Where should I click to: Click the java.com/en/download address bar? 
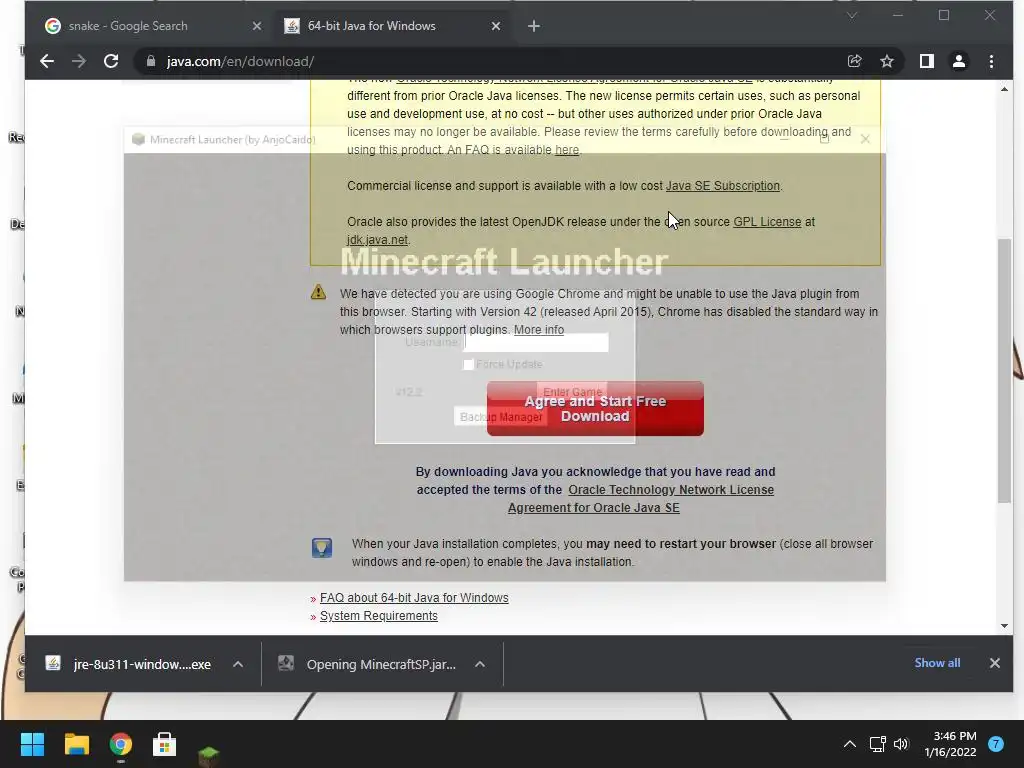coord(490,61)
